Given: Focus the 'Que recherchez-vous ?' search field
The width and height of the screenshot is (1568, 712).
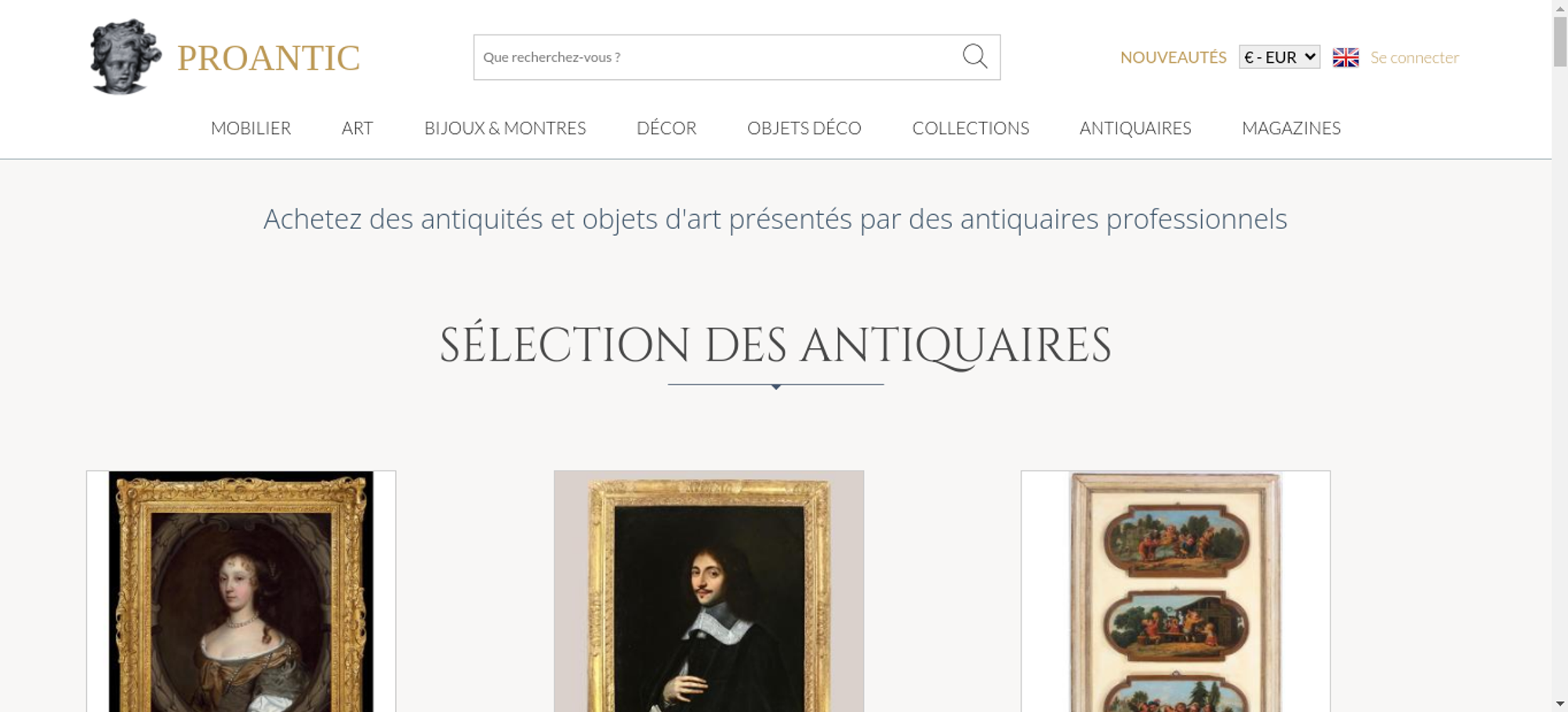Looking at the screenshot, I should coord(717,57).
